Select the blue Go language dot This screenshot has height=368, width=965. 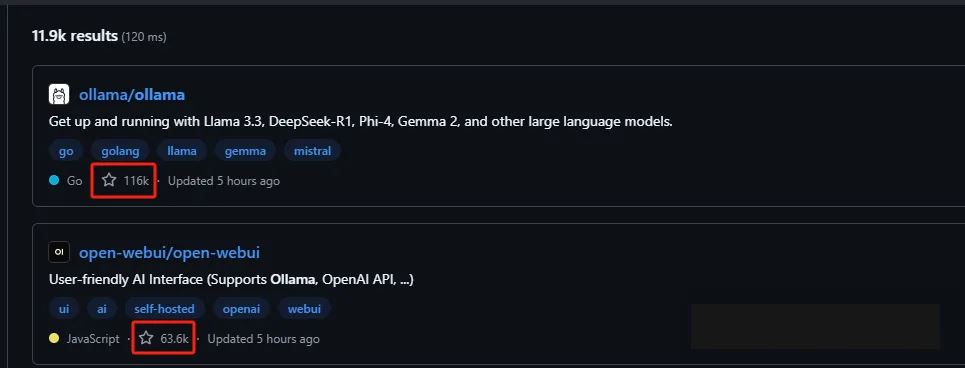click(54, 181)
